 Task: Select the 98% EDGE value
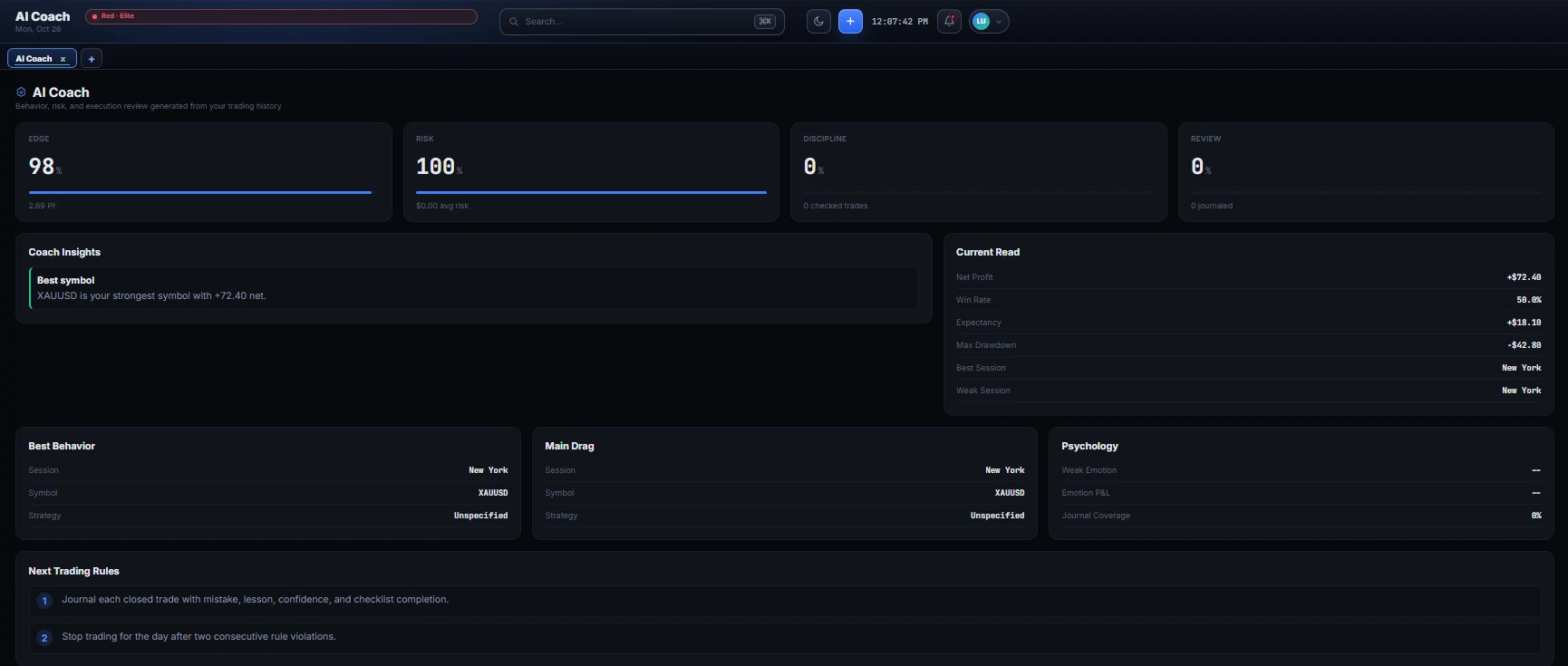point(45,167)
